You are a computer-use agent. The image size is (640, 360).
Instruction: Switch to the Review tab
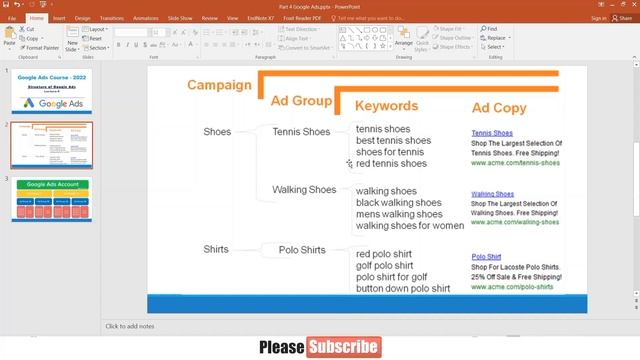pyautogui.click(x=209, y=18)
